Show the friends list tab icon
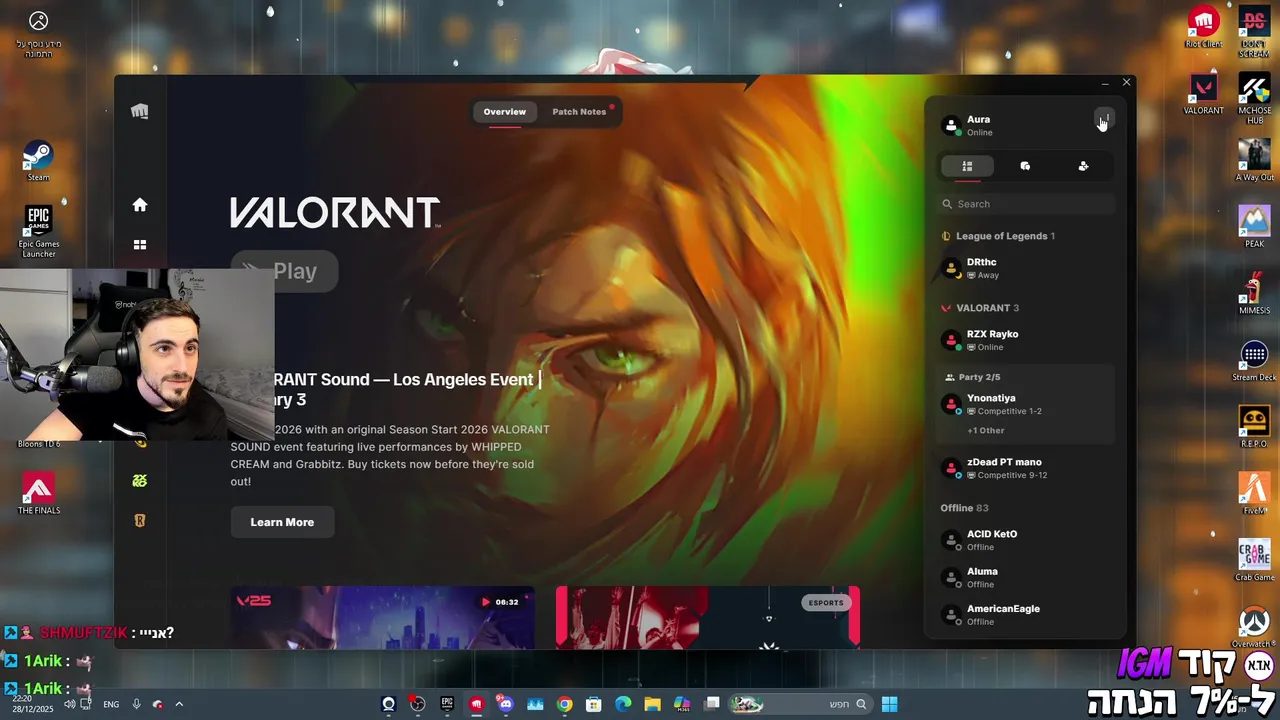 point(967,166)
